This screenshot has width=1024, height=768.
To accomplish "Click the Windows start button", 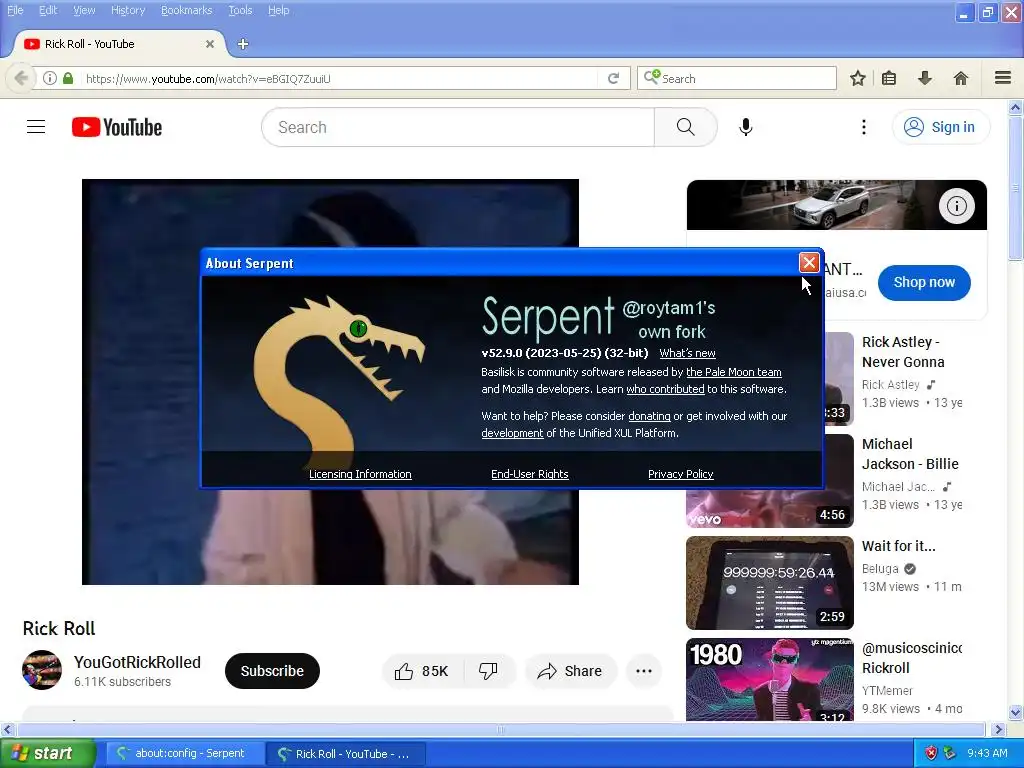I will [x=48, y=754].
